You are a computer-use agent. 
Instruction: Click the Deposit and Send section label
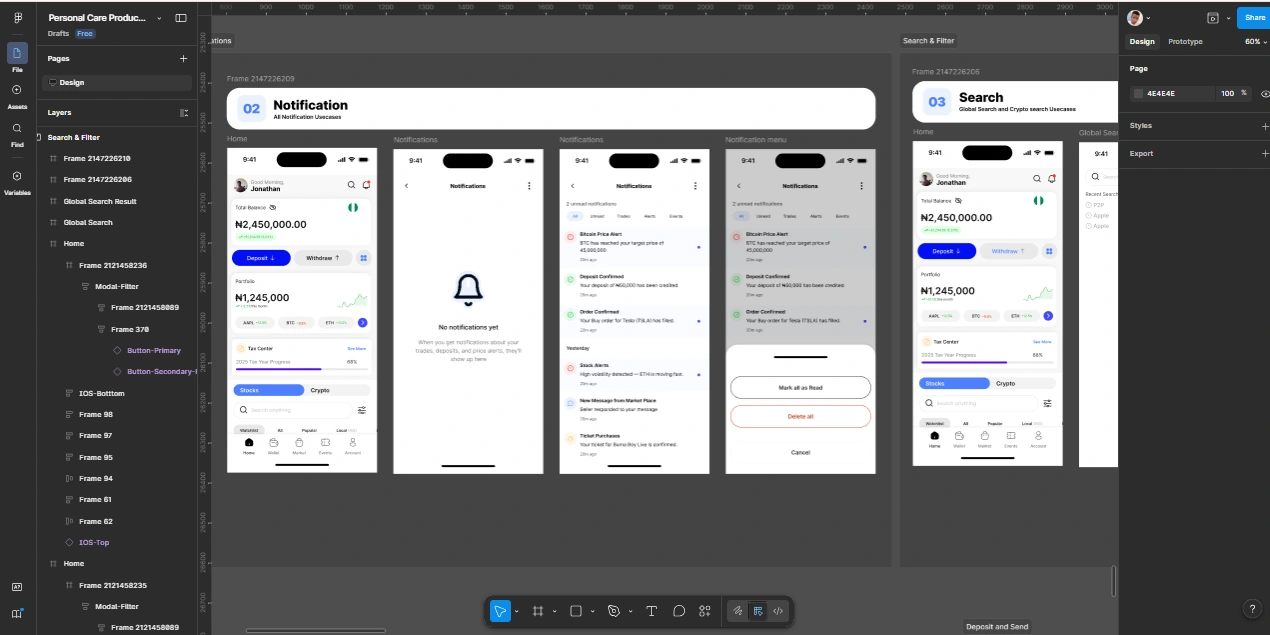coord(997,627)
